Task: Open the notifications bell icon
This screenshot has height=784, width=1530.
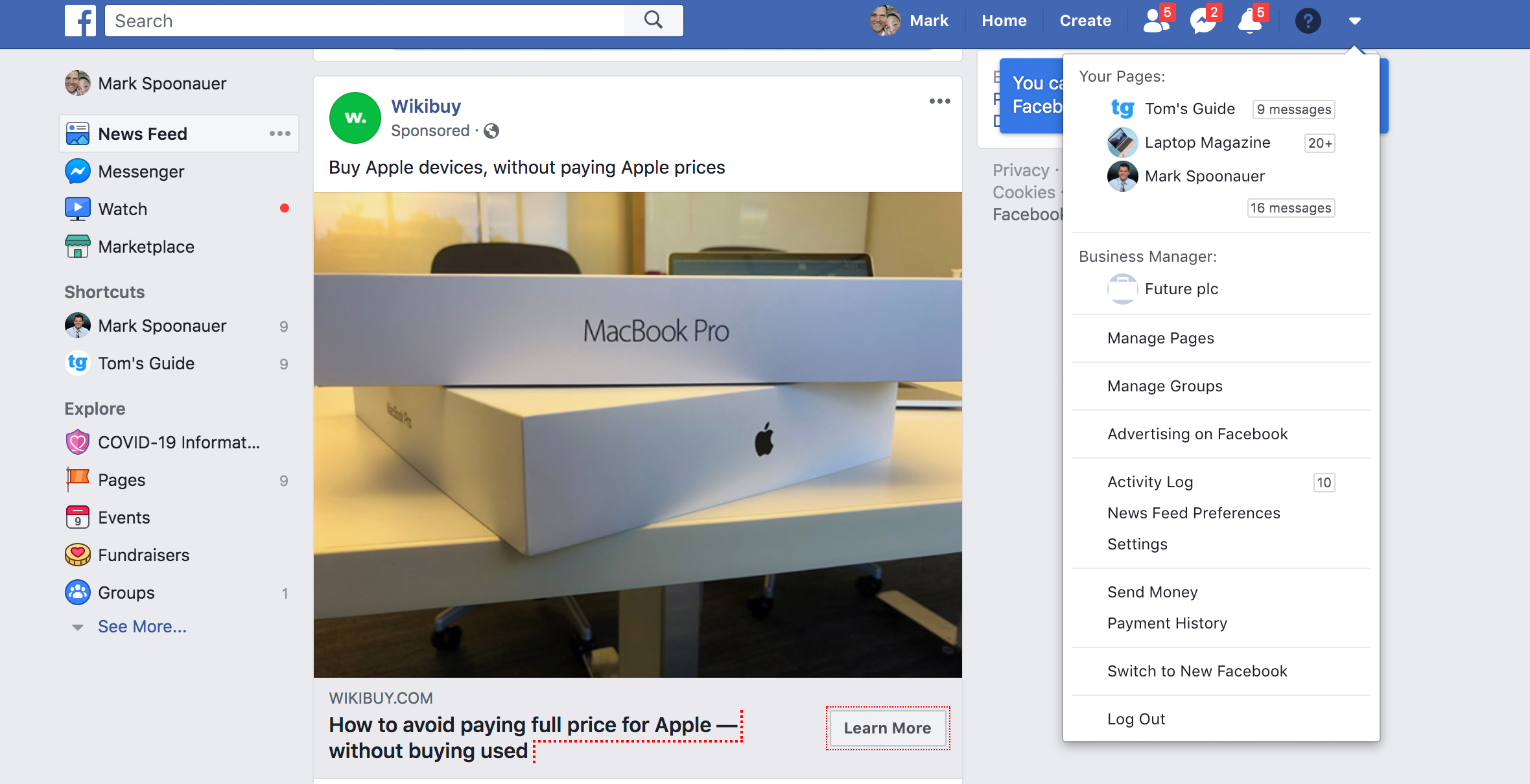Action: pos(1251,21)
